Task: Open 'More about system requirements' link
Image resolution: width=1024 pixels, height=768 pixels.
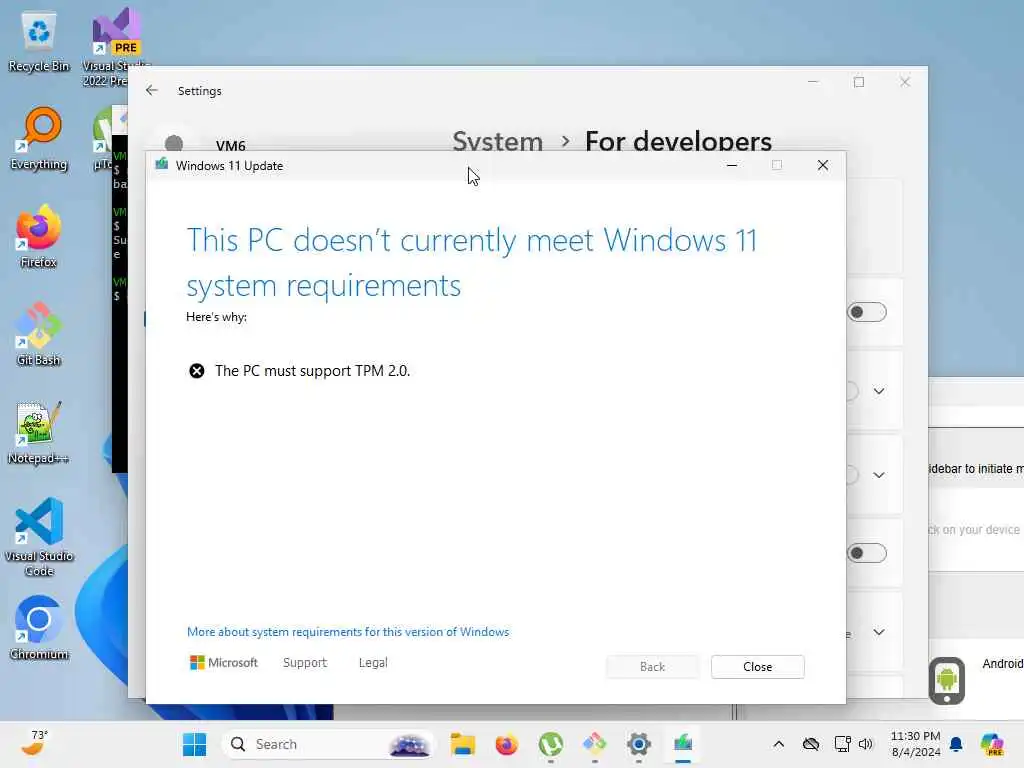Action: 347,632
